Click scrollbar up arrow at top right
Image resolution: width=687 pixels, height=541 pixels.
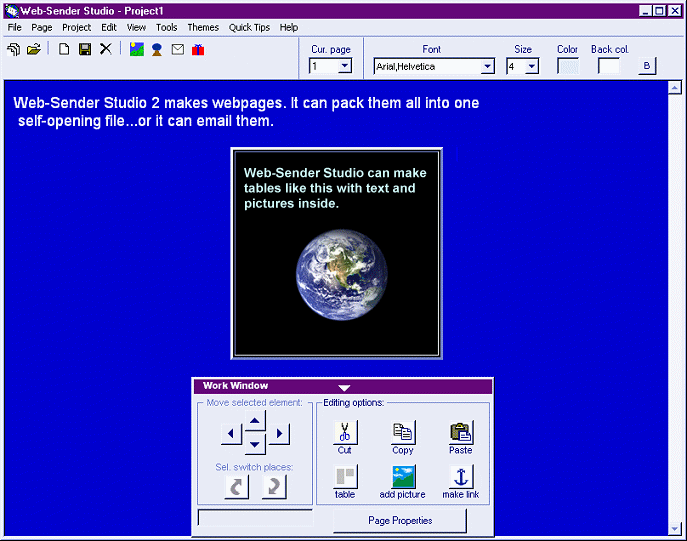click(674, 88)
